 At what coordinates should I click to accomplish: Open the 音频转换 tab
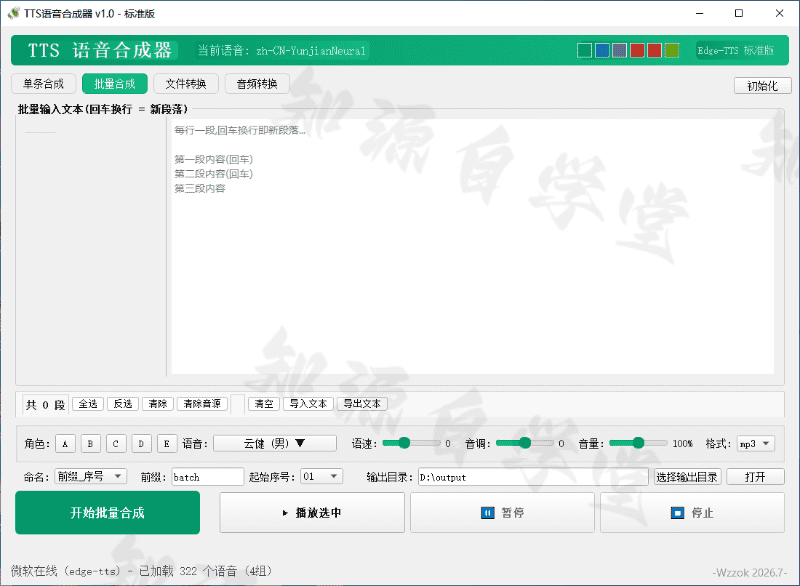click(257, 84)
